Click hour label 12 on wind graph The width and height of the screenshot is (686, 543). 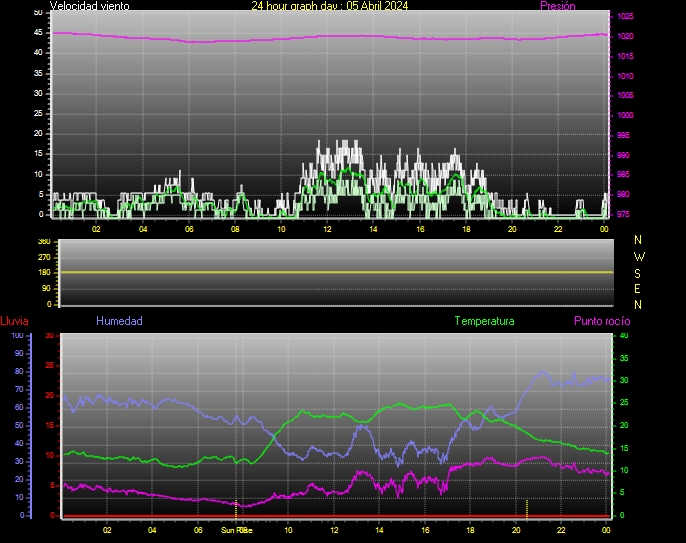point(327,229)
